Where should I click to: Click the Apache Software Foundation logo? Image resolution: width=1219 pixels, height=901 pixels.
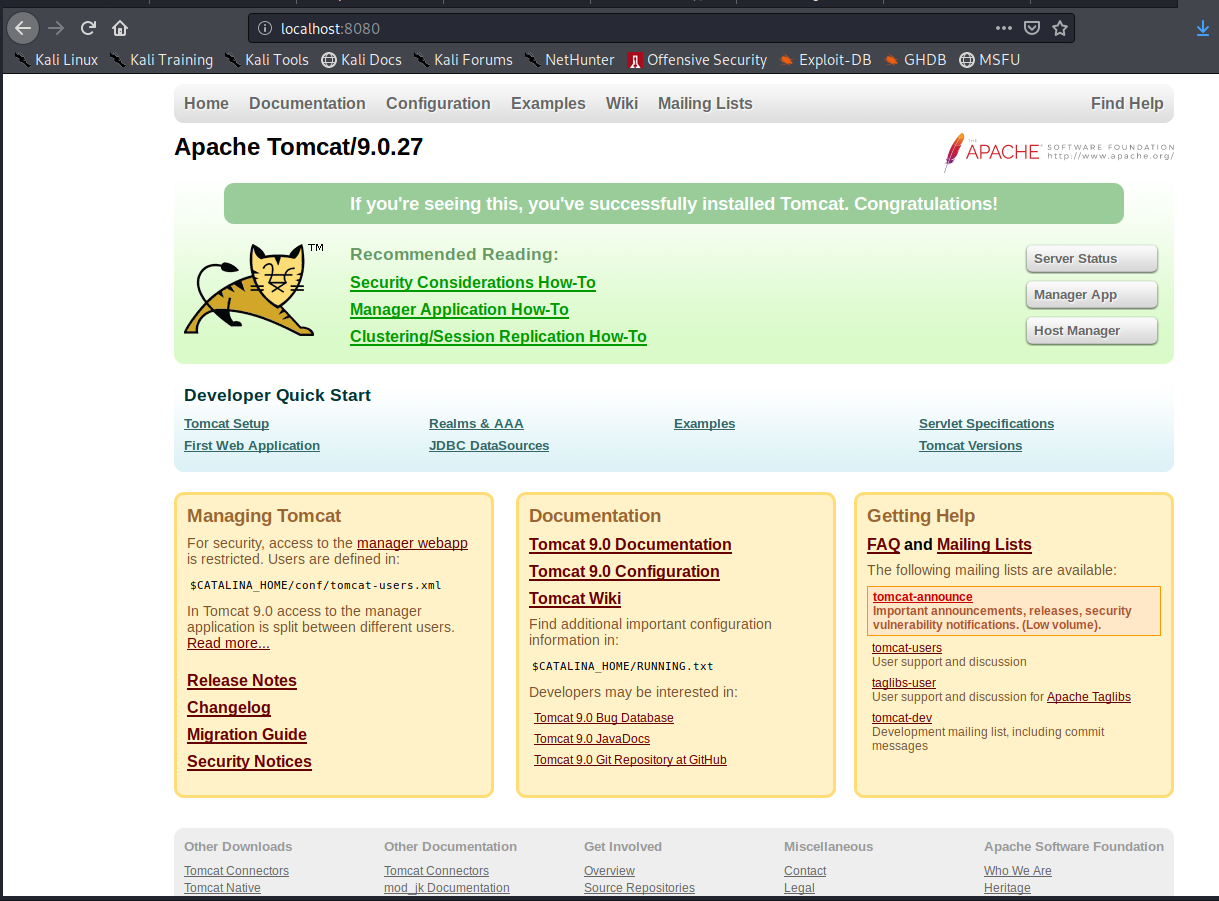[x=1058, y=152]
